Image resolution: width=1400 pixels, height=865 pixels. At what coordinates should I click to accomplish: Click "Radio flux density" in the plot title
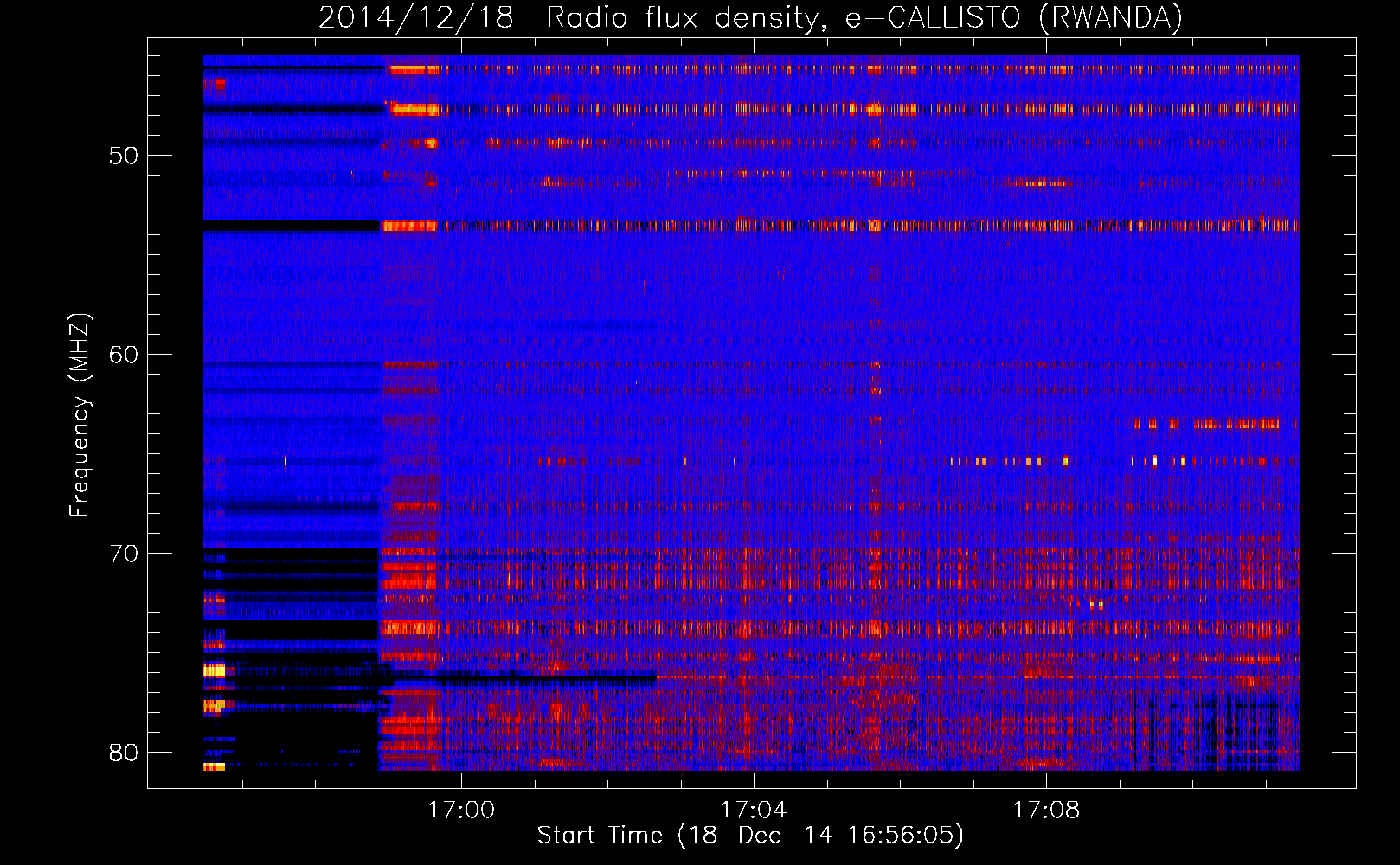(681, 18)
